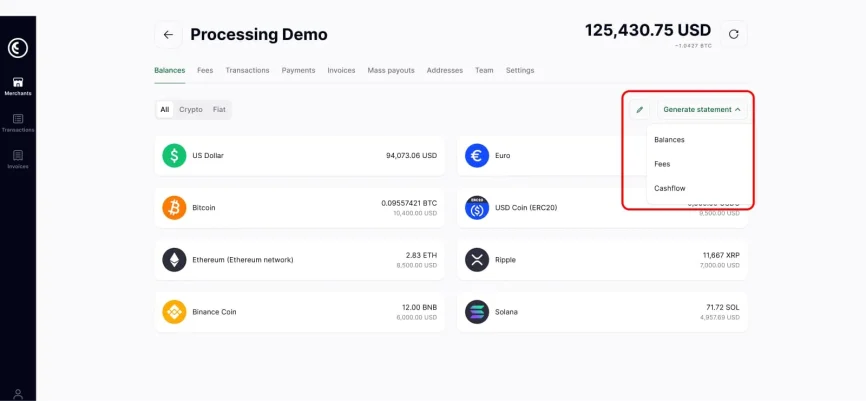Open the Merchants sidebar section
The image size is (866, 401).
point(18,87)
